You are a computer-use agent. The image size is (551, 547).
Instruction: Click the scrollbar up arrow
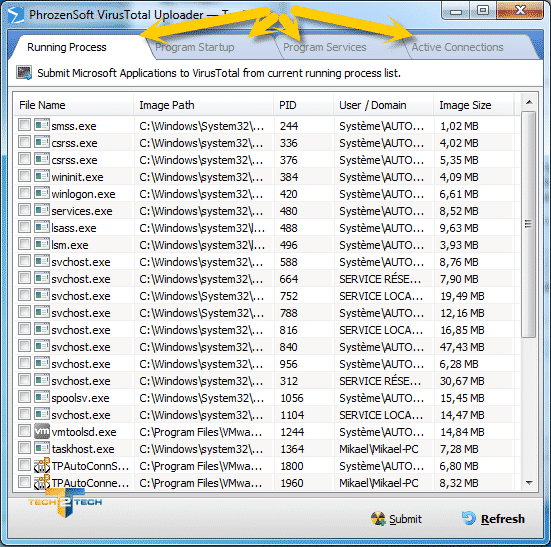[529, 102]
